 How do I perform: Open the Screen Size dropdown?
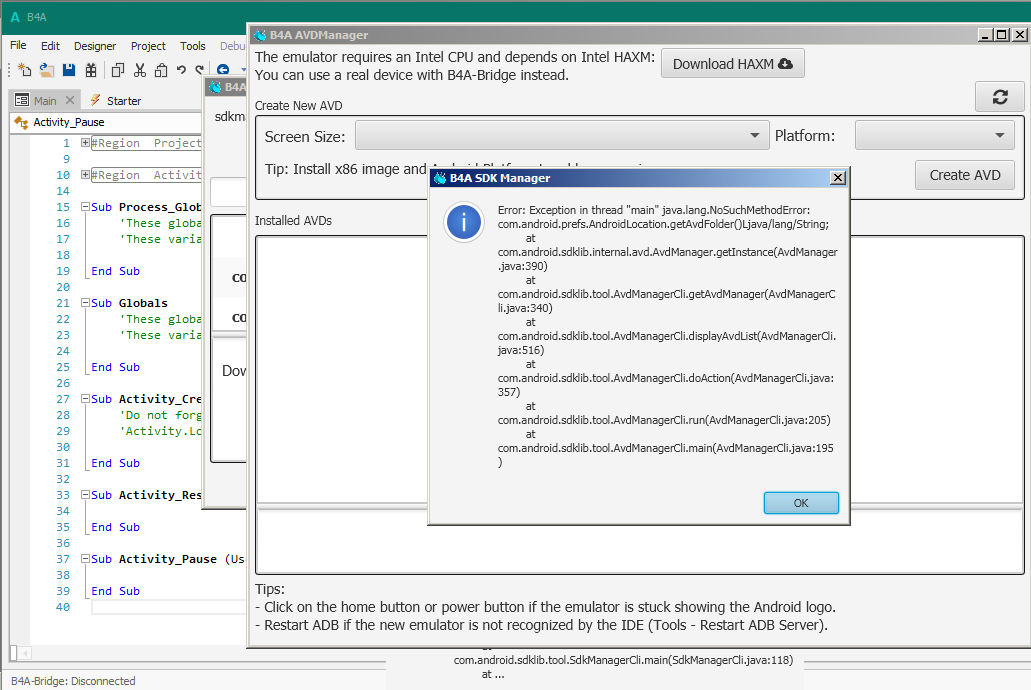click(562, 136)
